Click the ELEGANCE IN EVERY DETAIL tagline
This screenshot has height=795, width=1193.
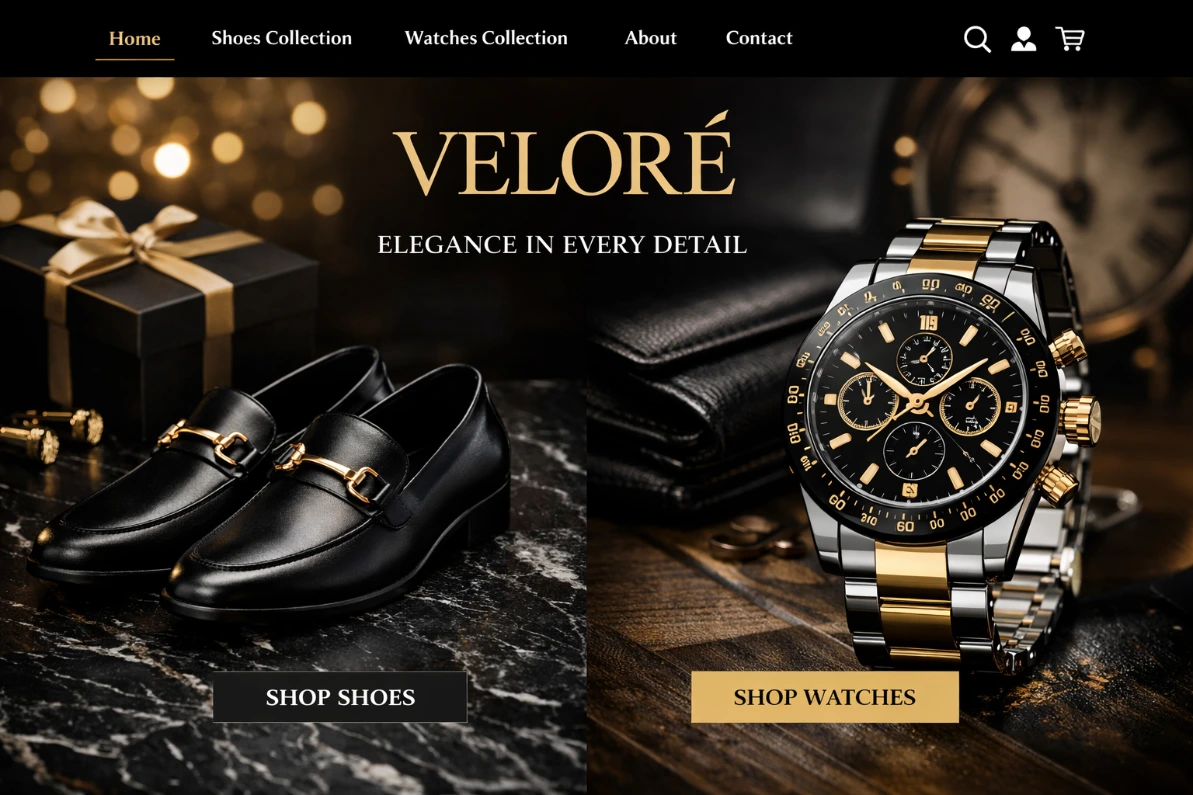562,245
